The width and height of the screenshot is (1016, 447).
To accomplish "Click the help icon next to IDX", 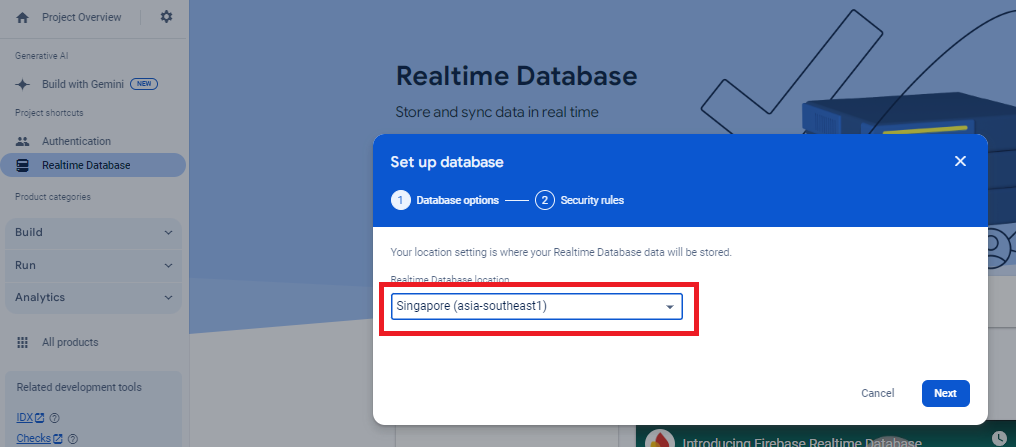I will point(54,418).
